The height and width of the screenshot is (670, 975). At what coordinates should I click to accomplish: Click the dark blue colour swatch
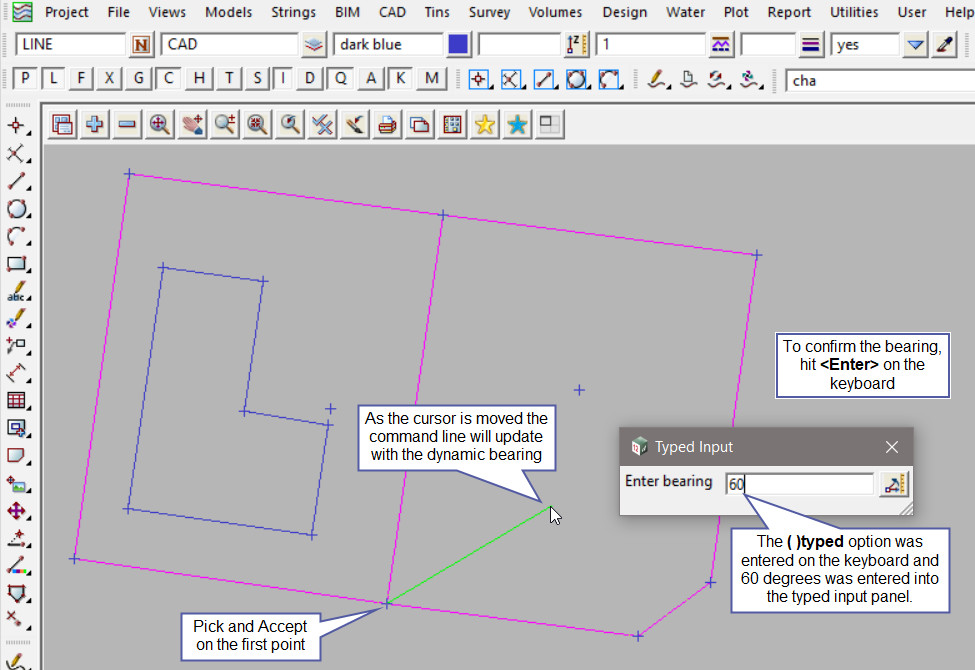(458, 45)
